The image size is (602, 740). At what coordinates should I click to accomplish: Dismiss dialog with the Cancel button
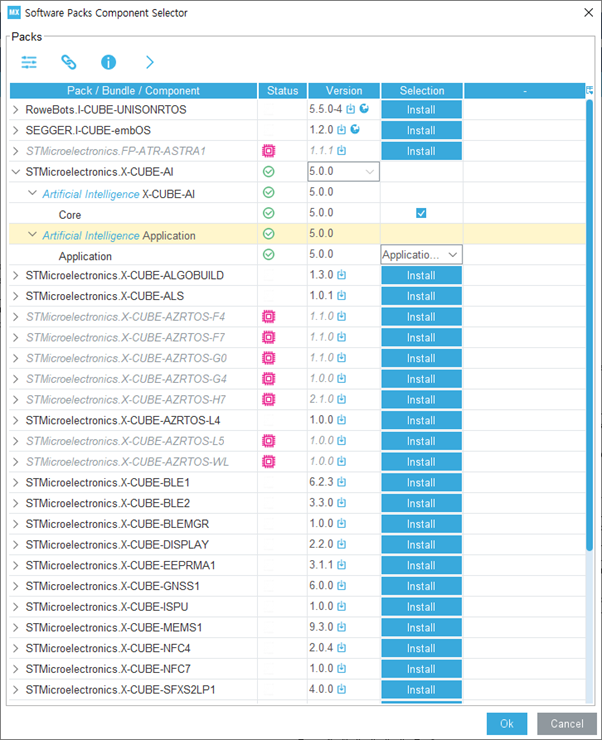pyautogui.click(x=567, y=723)
